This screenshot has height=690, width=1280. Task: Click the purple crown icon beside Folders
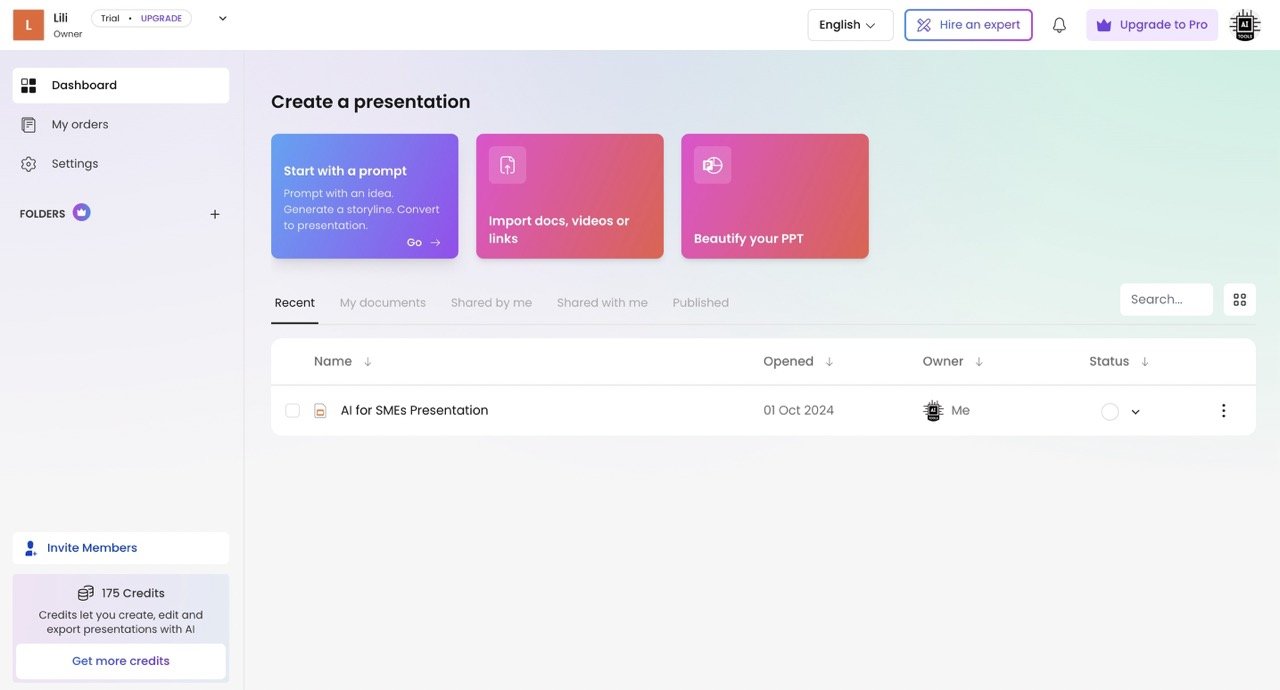point(82,212)
